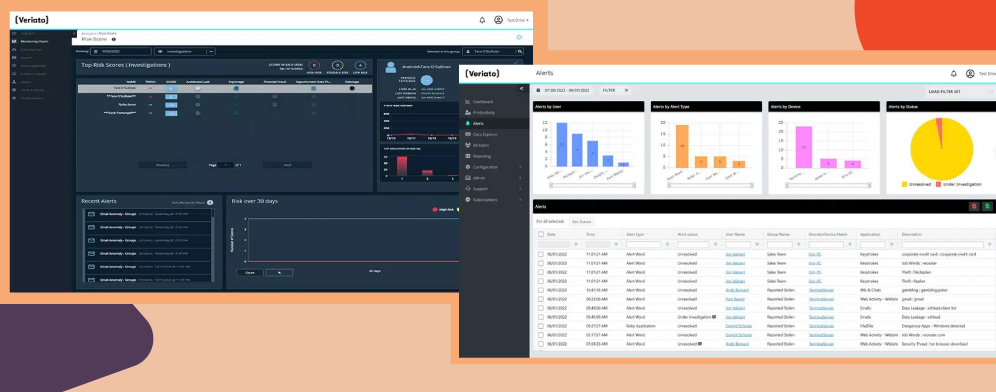This screenshot has width=996, height=392.
Task: Click the left handle of the Alerts by User range slider
Action: click(x=551, y=185)
